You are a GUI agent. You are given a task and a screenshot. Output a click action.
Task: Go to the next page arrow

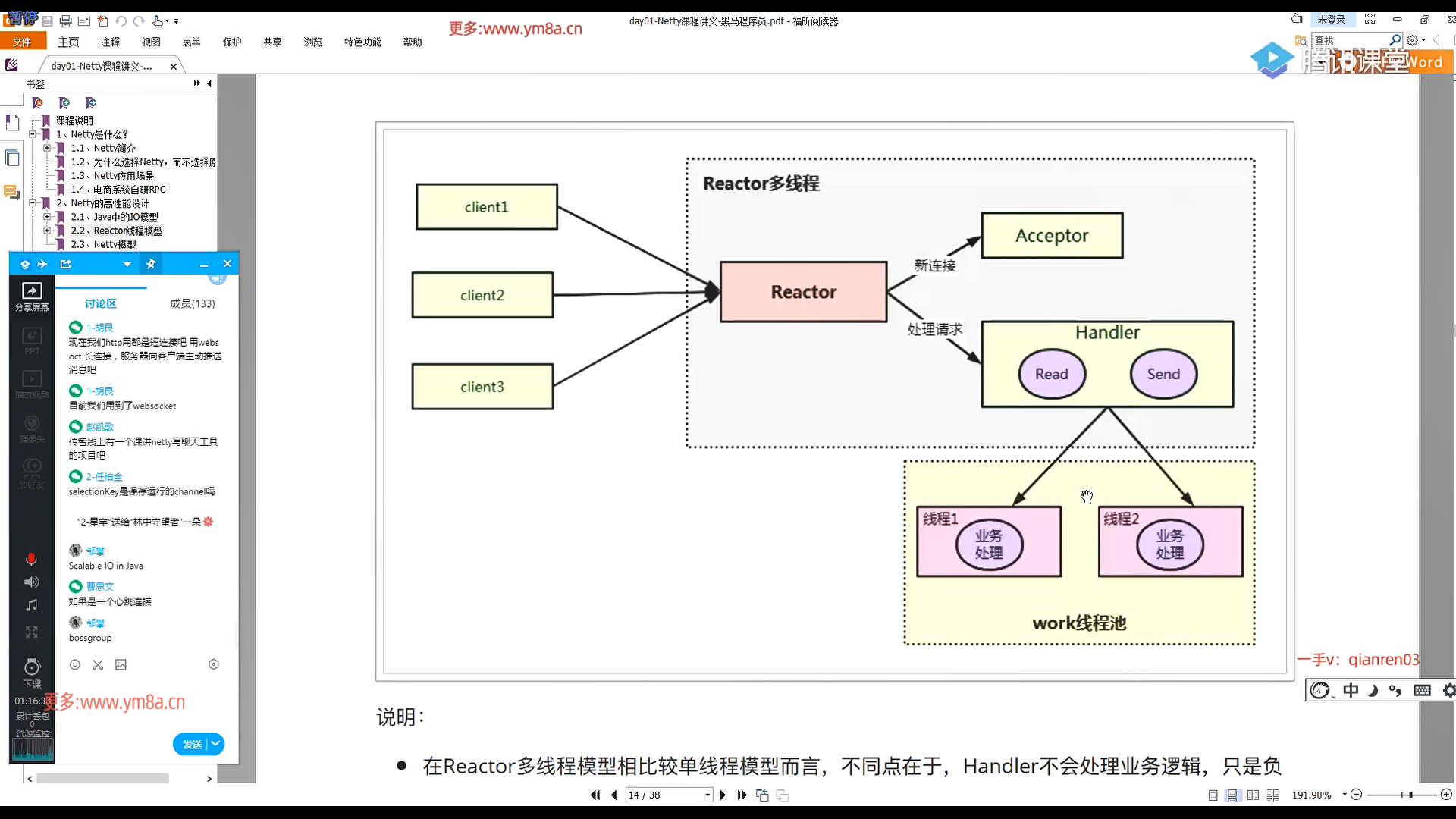[x=723, y=795]
